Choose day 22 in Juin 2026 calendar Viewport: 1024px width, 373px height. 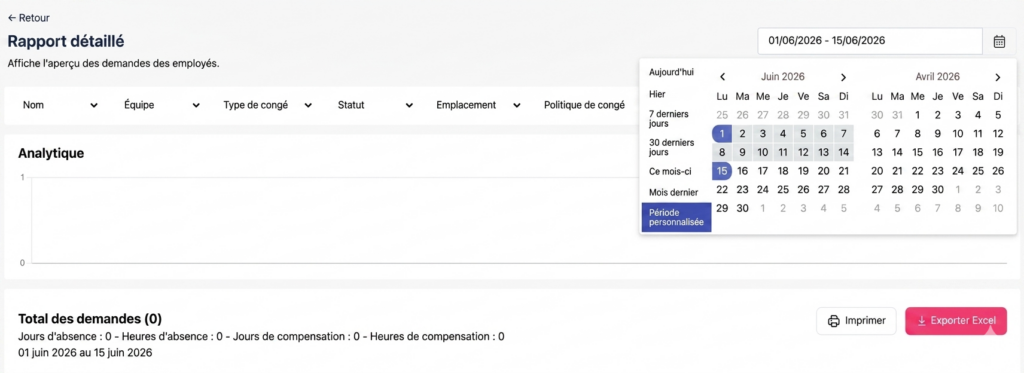(722, 189)
